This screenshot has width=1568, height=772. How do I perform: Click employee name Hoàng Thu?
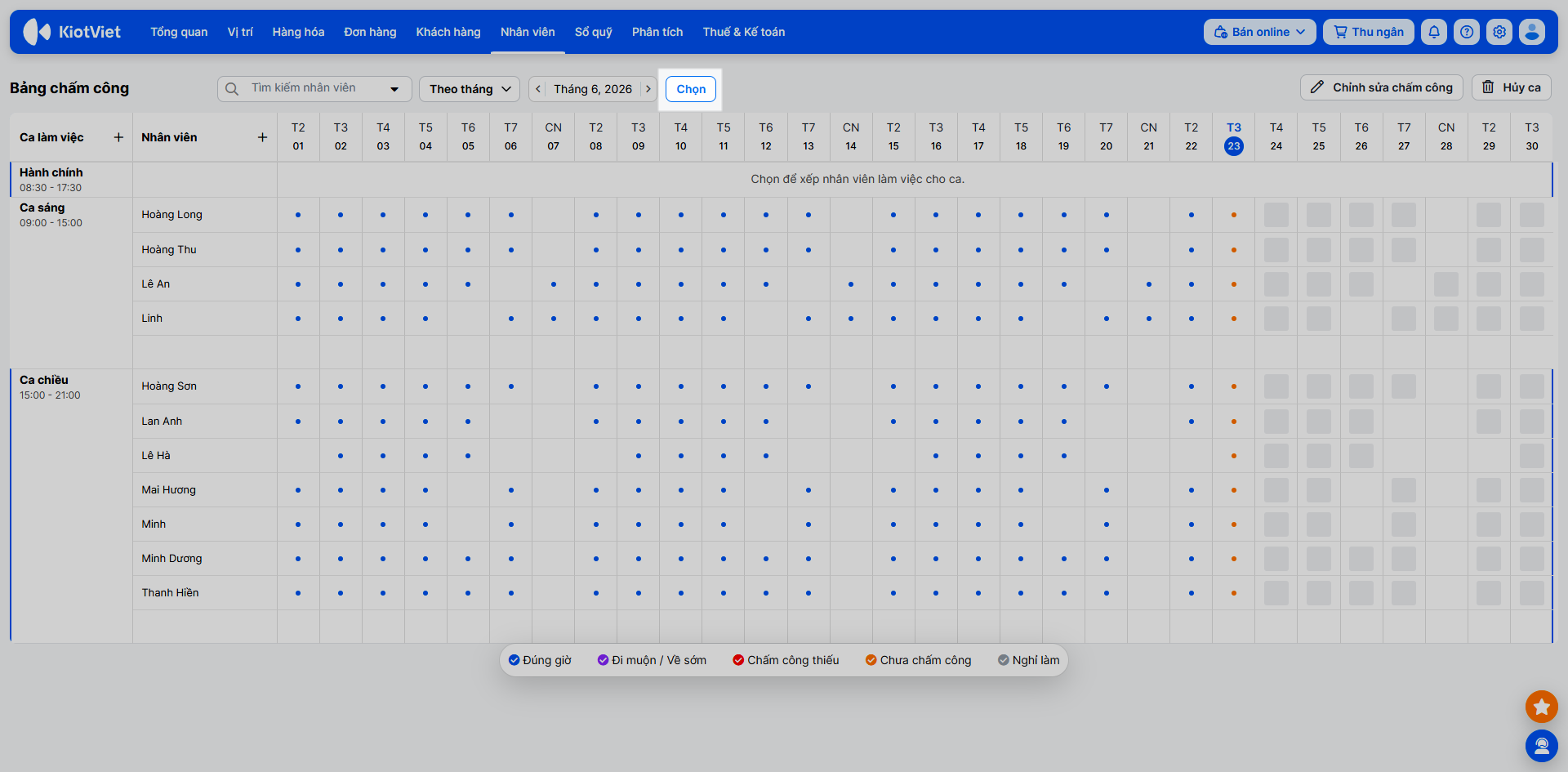169,250
